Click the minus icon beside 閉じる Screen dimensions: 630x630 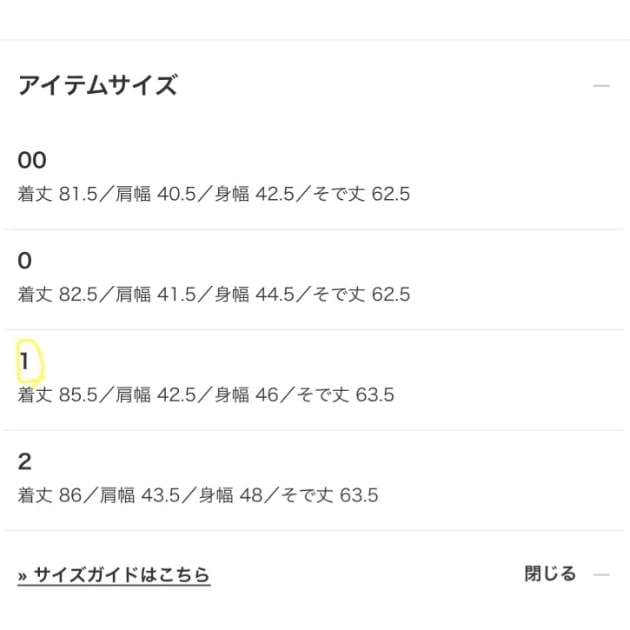coord(601,575)
